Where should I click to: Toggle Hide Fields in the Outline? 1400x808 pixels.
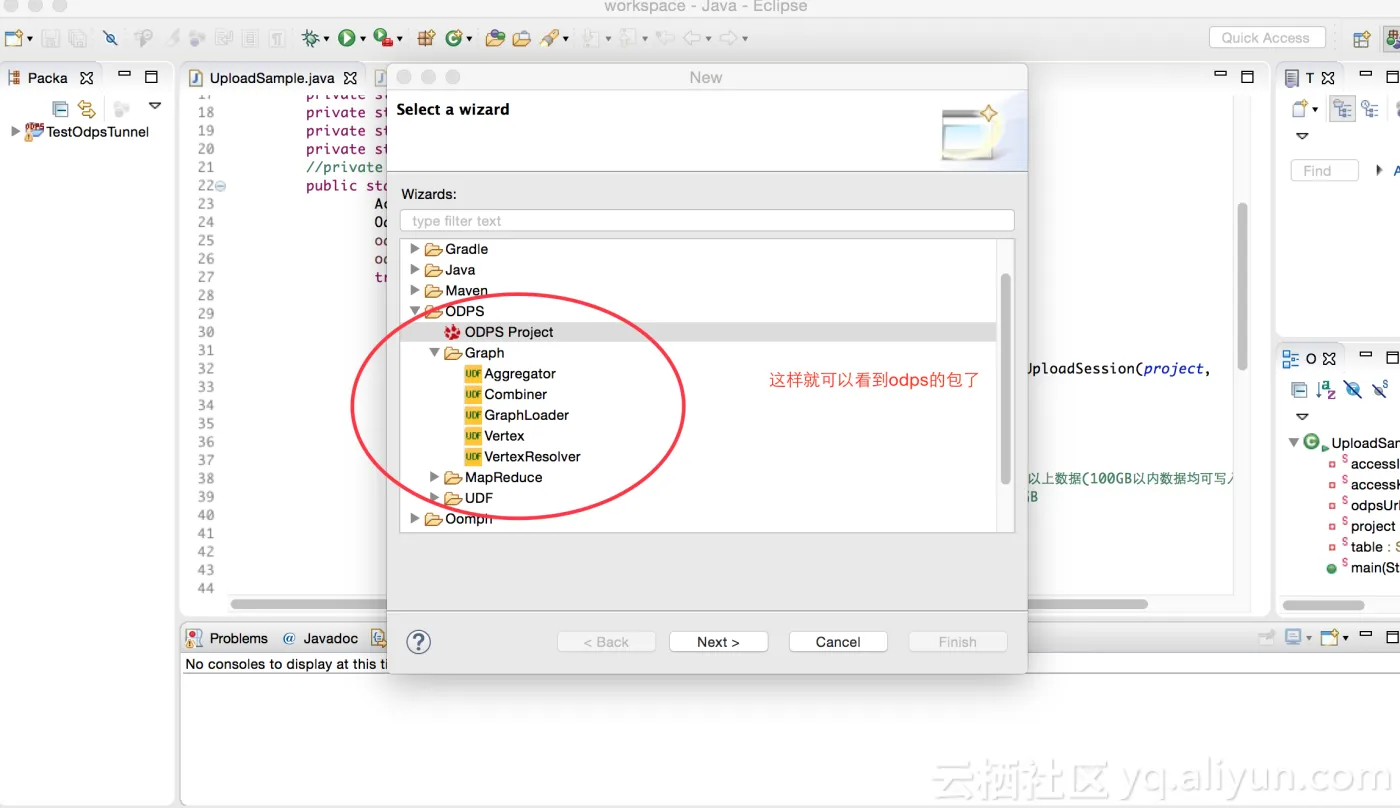[1353, 390]
